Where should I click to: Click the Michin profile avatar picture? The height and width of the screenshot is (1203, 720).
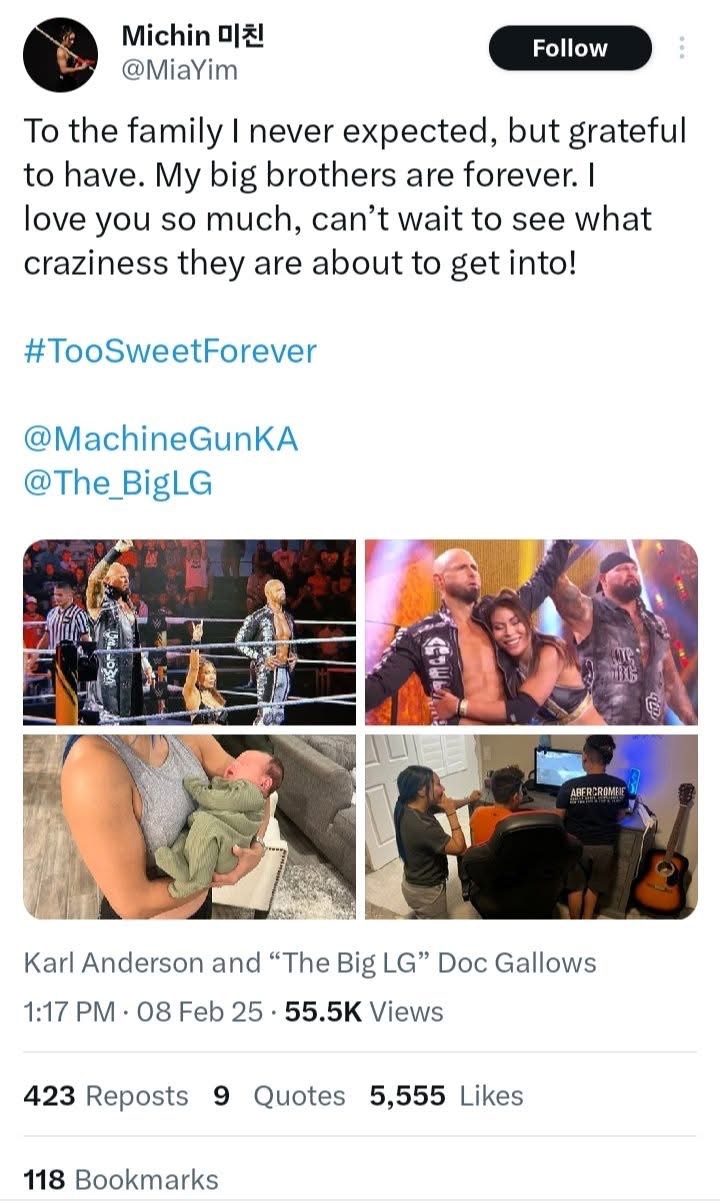[60, 54]
